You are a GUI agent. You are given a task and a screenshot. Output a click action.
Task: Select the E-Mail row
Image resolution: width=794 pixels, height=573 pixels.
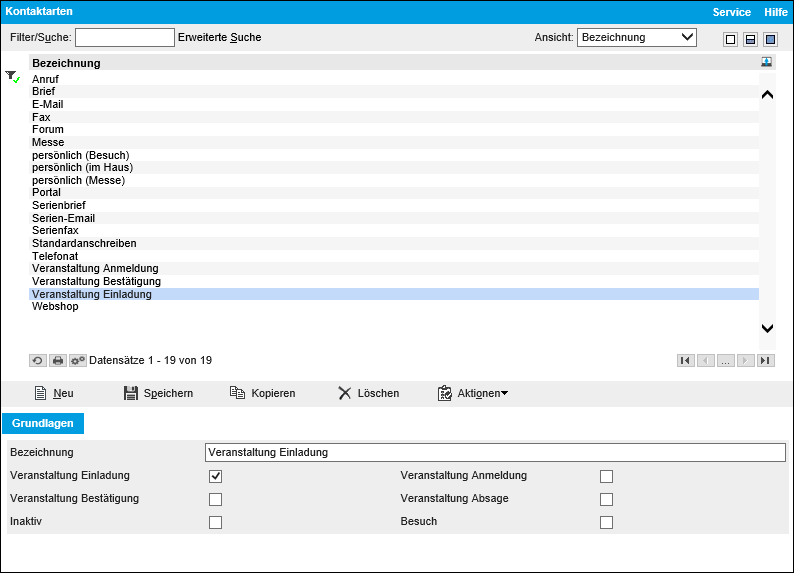coord(393,104)
